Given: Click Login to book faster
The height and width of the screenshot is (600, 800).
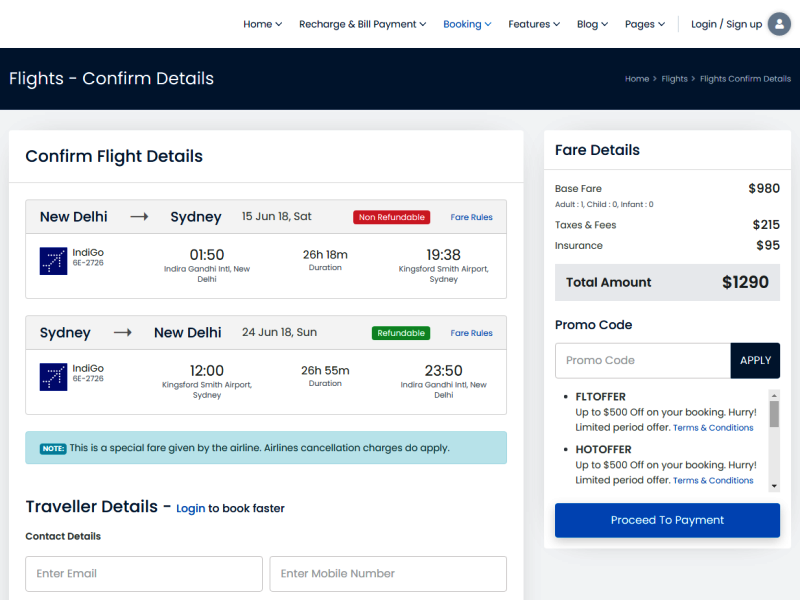Looking at the screenshot, I should pos(191,508).
